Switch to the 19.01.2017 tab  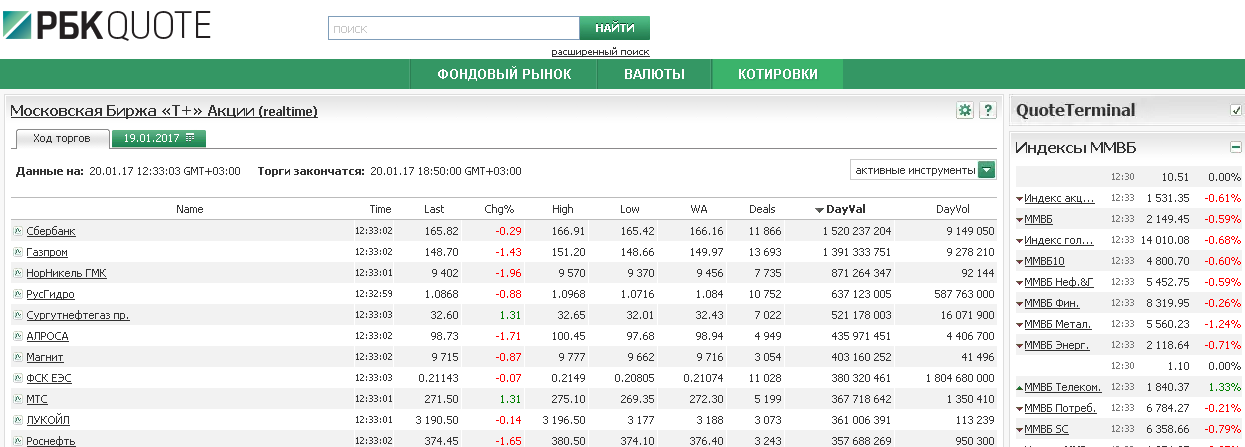[159, 138]
